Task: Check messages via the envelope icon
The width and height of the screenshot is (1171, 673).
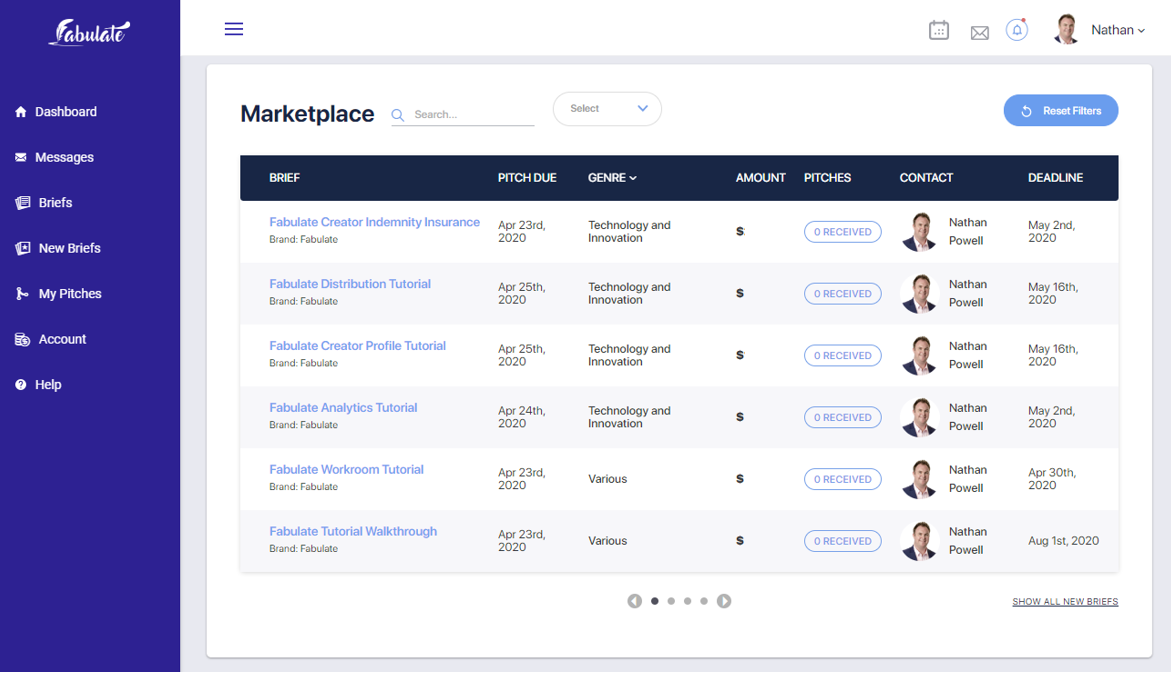Action: pyautogui.click(x=980, y=31)
